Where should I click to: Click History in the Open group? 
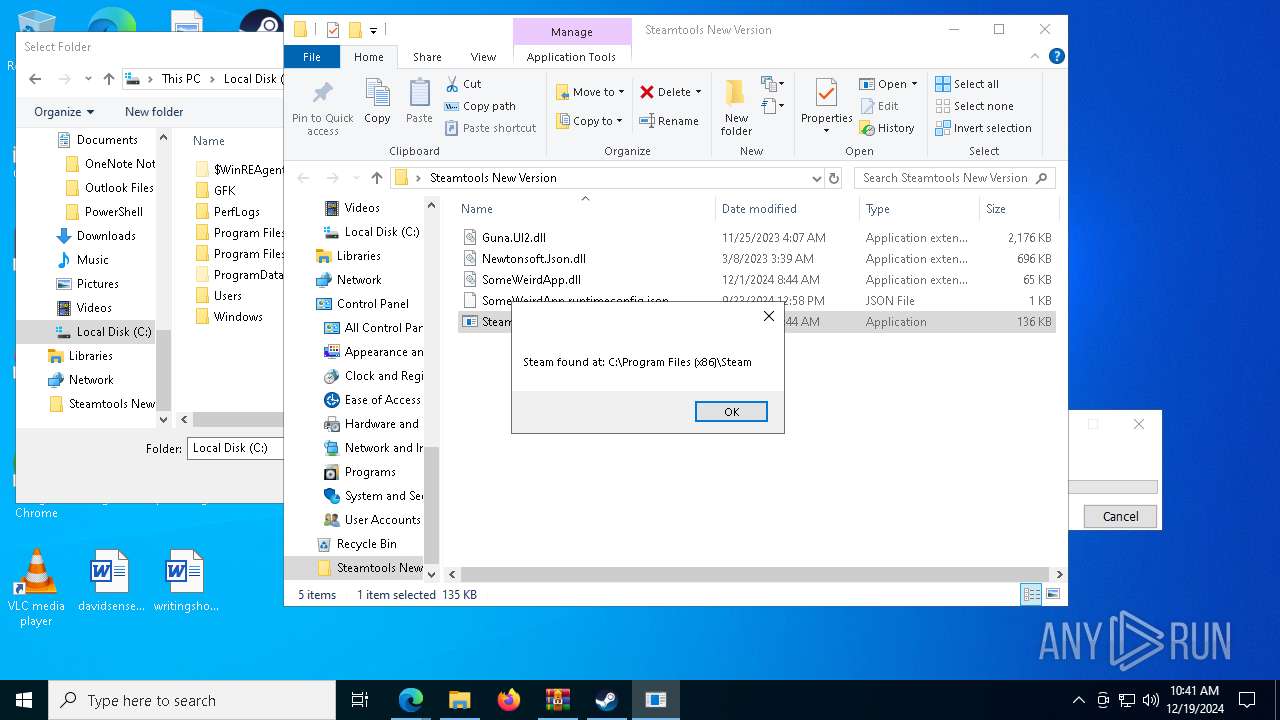click(887, 128)
